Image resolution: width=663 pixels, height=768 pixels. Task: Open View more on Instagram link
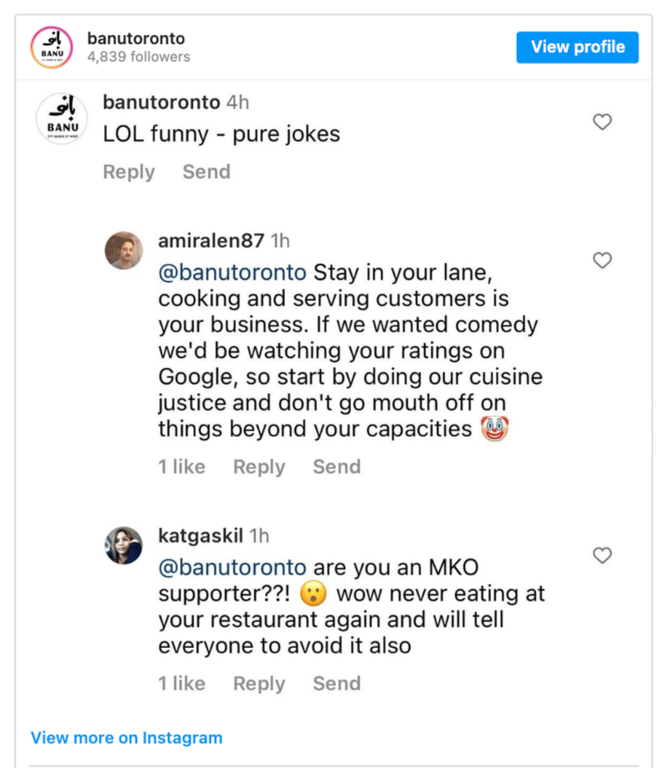(126, 738)
